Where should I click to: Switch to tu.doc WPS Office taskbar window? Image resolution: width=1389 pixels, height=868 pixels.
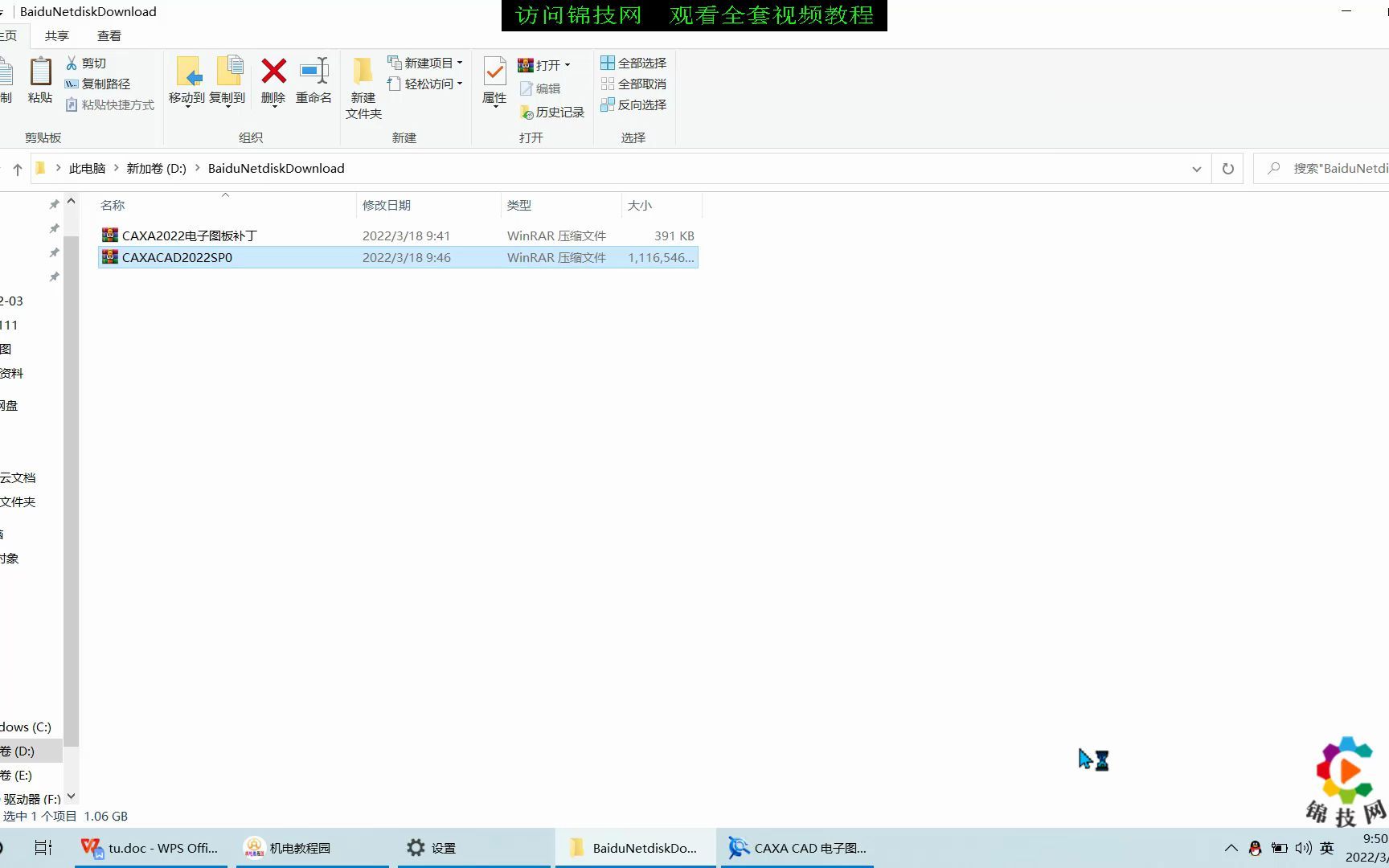[151, 848]
